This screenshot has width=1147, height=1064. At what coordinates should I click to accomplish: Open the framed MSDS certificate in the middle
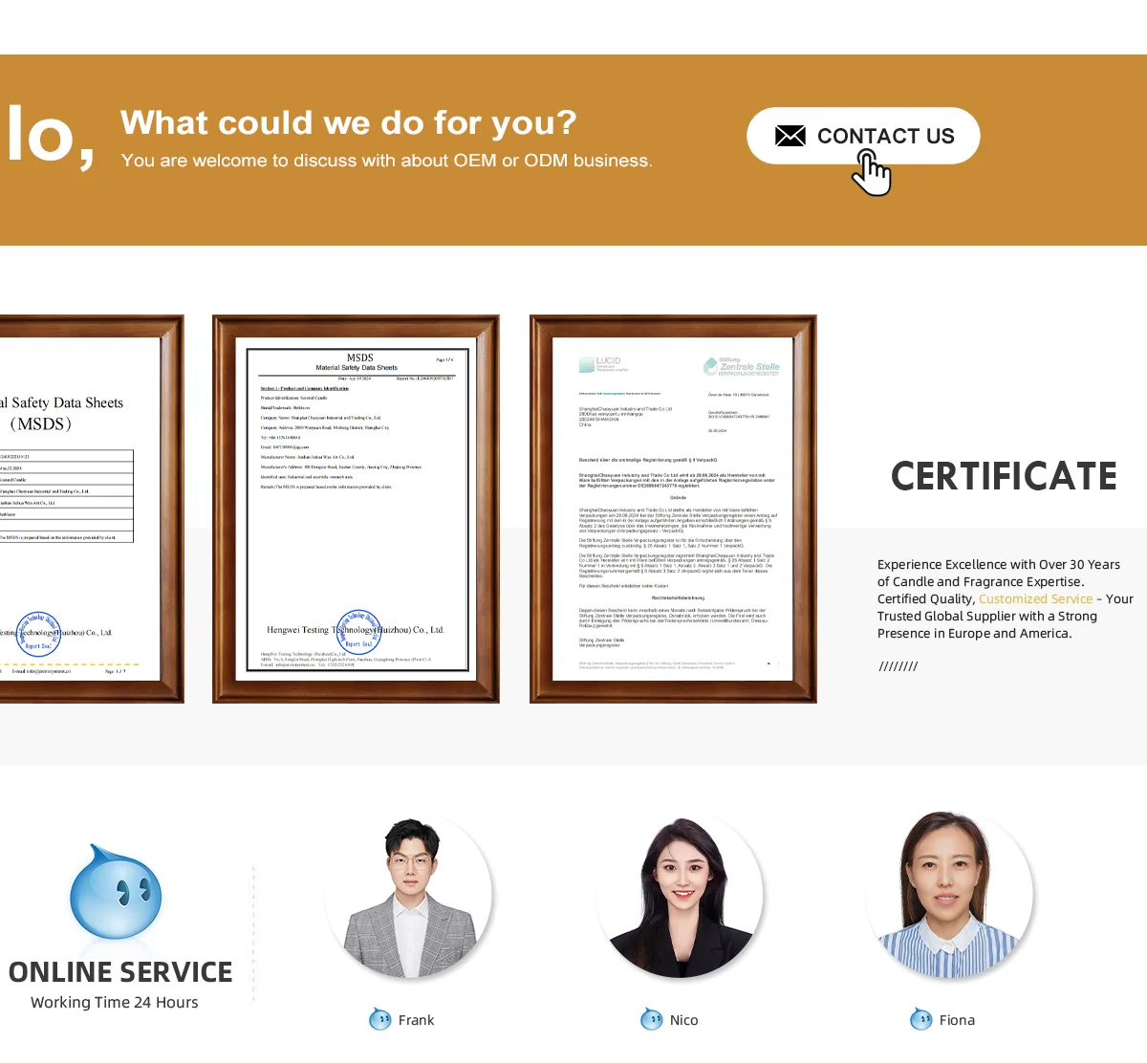(x=356, y=509)
